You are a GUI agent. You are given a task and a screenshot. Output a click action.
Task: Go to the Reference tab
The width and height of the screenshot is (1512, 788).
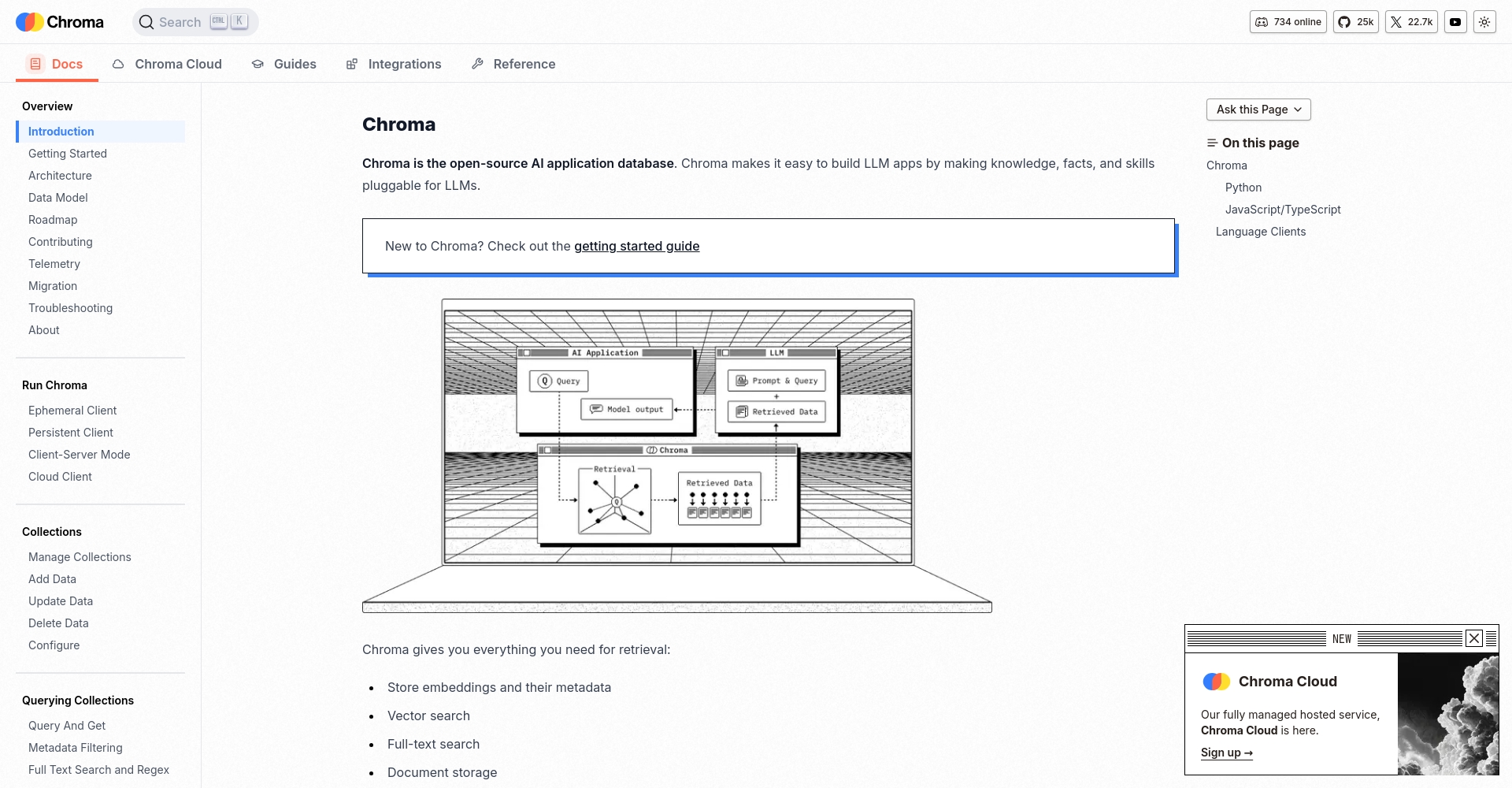coord(513,64)
